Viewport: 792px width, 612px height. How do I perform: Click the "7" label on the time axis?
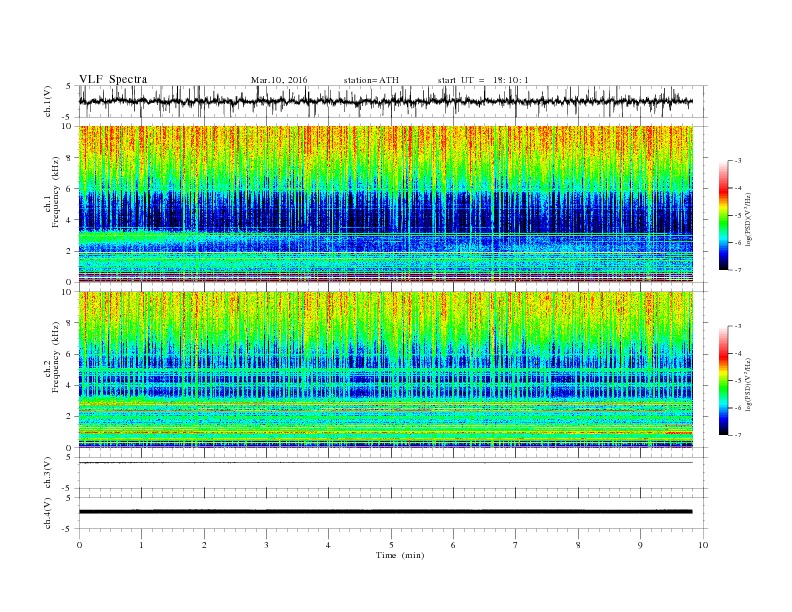[516, 545]
